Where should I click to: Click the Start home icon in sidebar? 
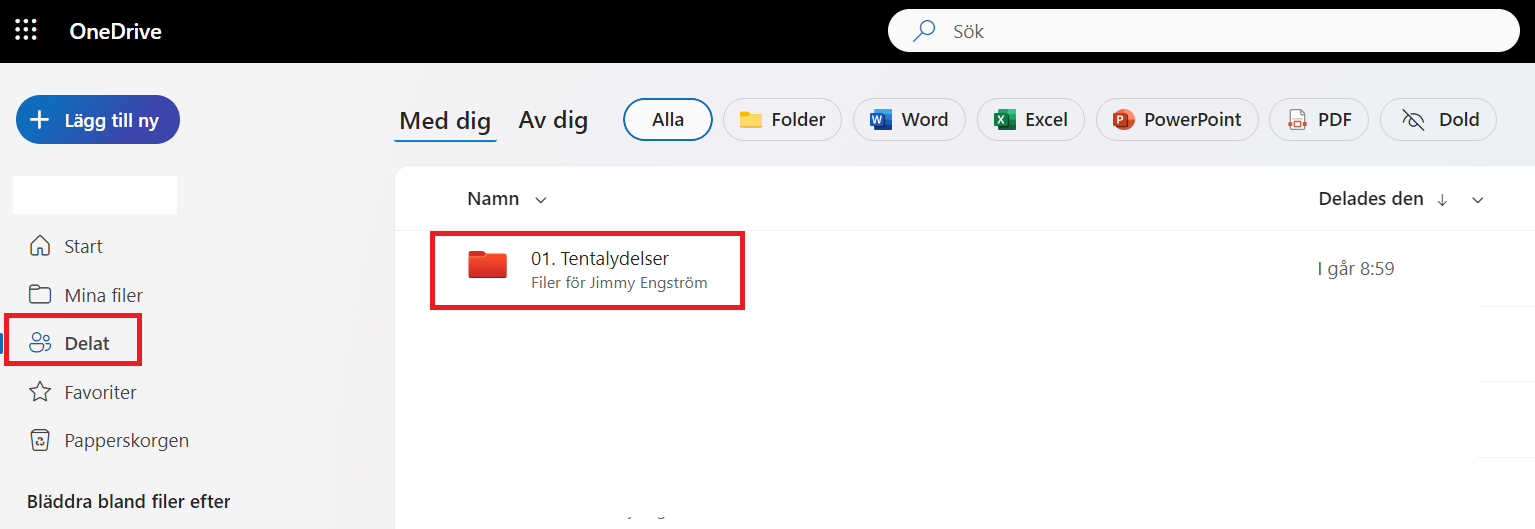[40, 246]
